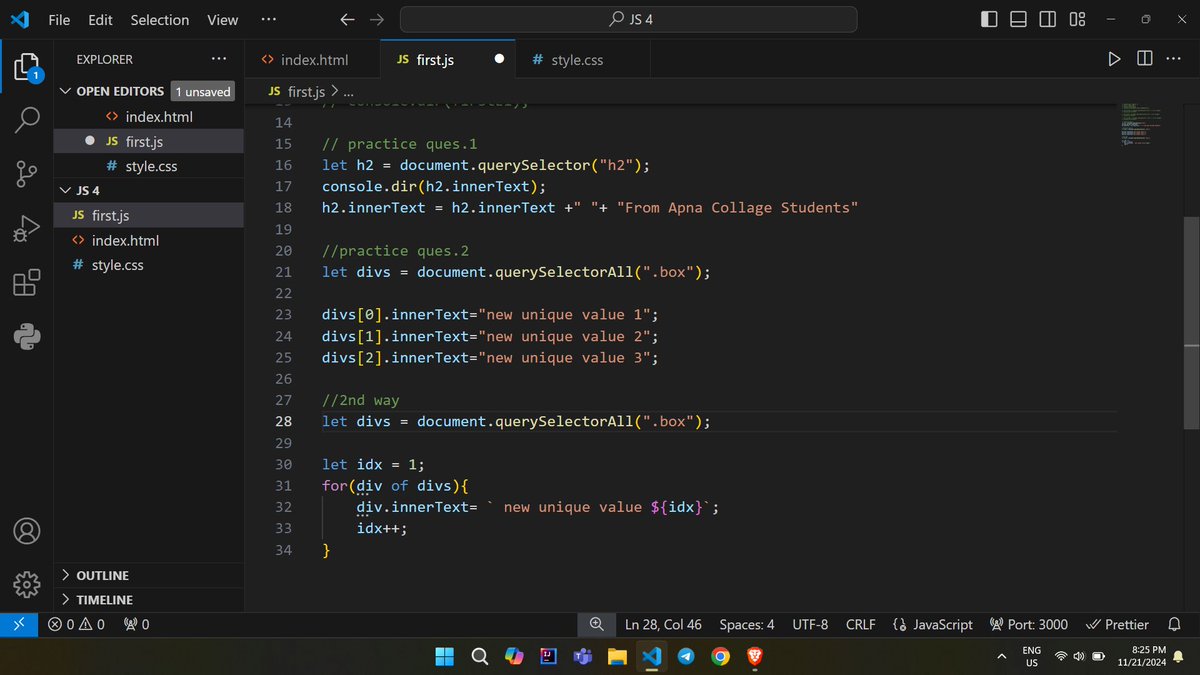This screenshot has height=675, width=1200.
Task: Open editor More Actions ellipsis
Action: 1173,59
